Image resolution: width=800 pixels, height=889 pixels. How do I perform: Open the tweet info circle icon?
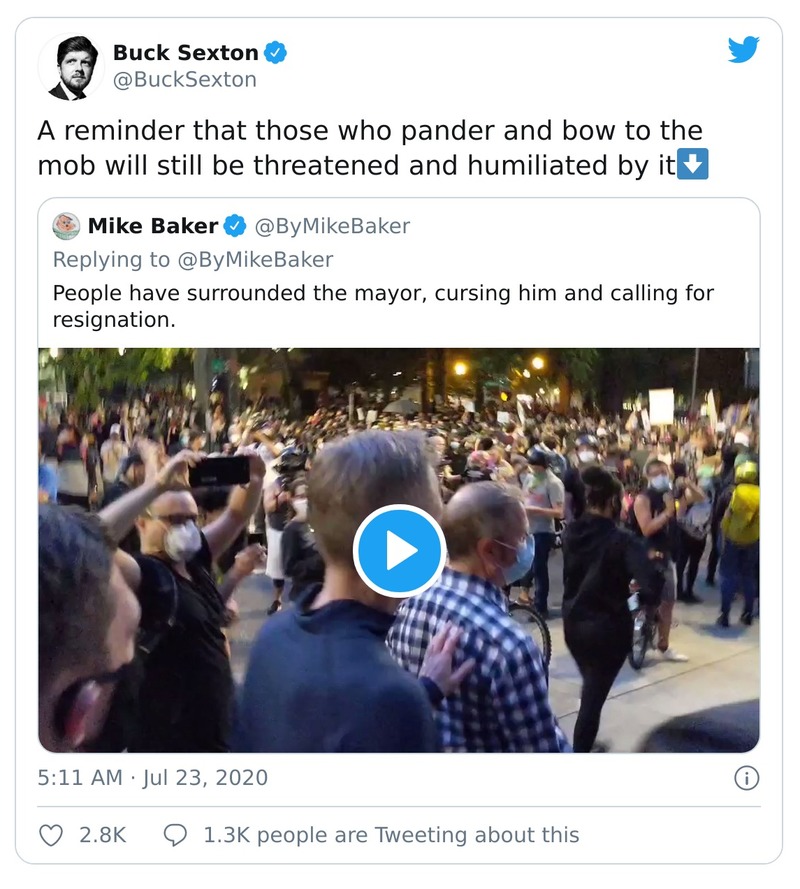746,778
